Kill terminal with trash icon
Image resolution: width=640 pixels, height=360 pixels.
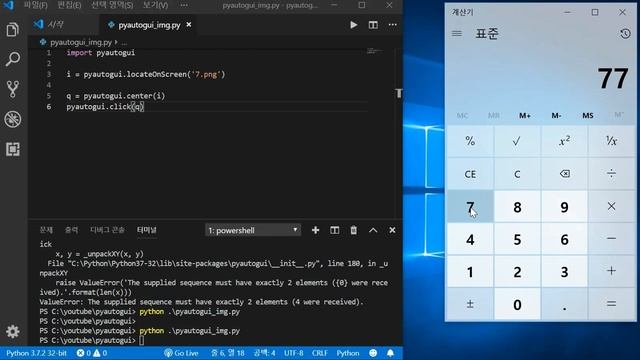click(x=353, y=230)
